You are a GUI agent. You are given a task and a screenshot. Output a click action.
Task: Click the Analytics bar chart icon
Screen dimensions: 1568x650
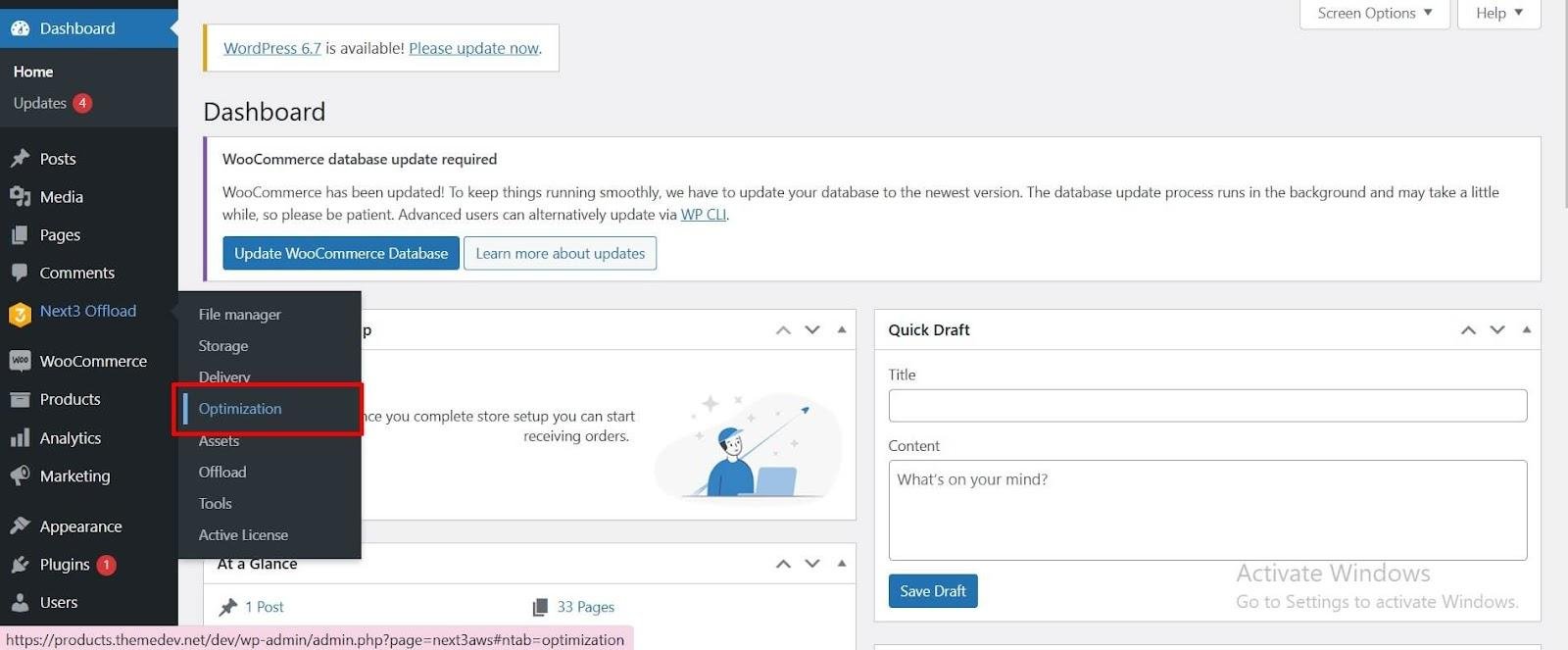(x=20, y=437)
